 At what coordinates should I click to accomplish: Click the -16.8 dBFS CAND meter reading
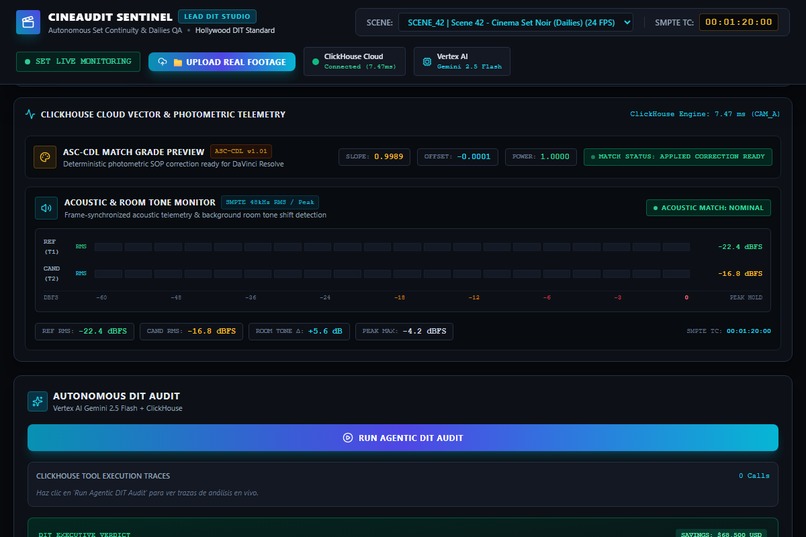[740, 274]
